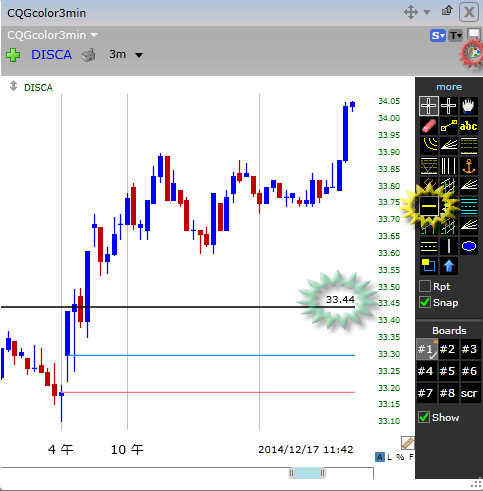This screenshot has height=491, width=483.
Task: Click the blue up arrow tool
Action: pos(449,266)
